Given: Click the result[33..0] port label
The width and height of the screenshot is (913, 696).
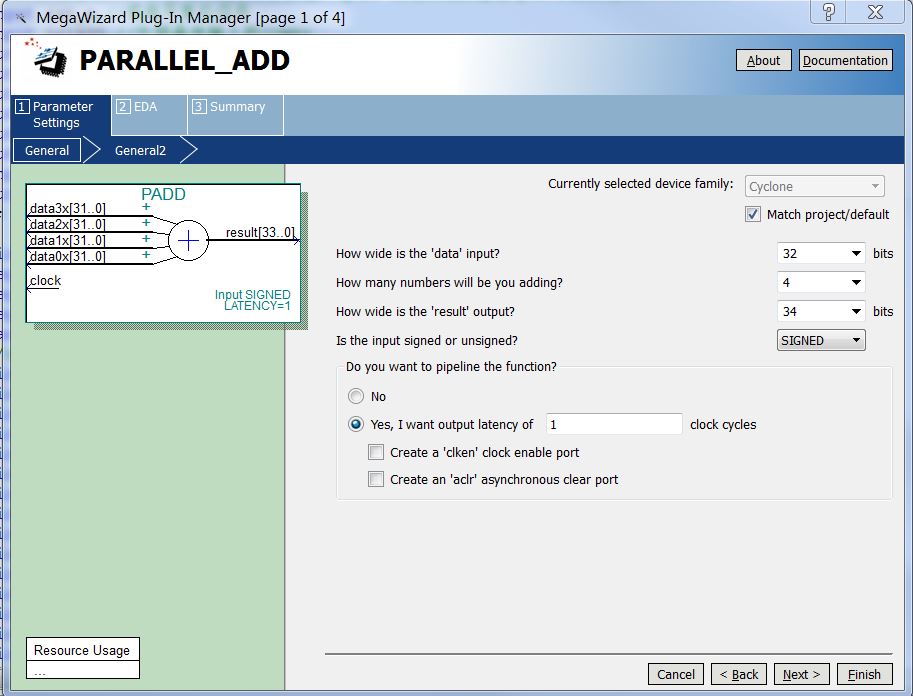Looking at the screenshot, I should pos(260,232).
